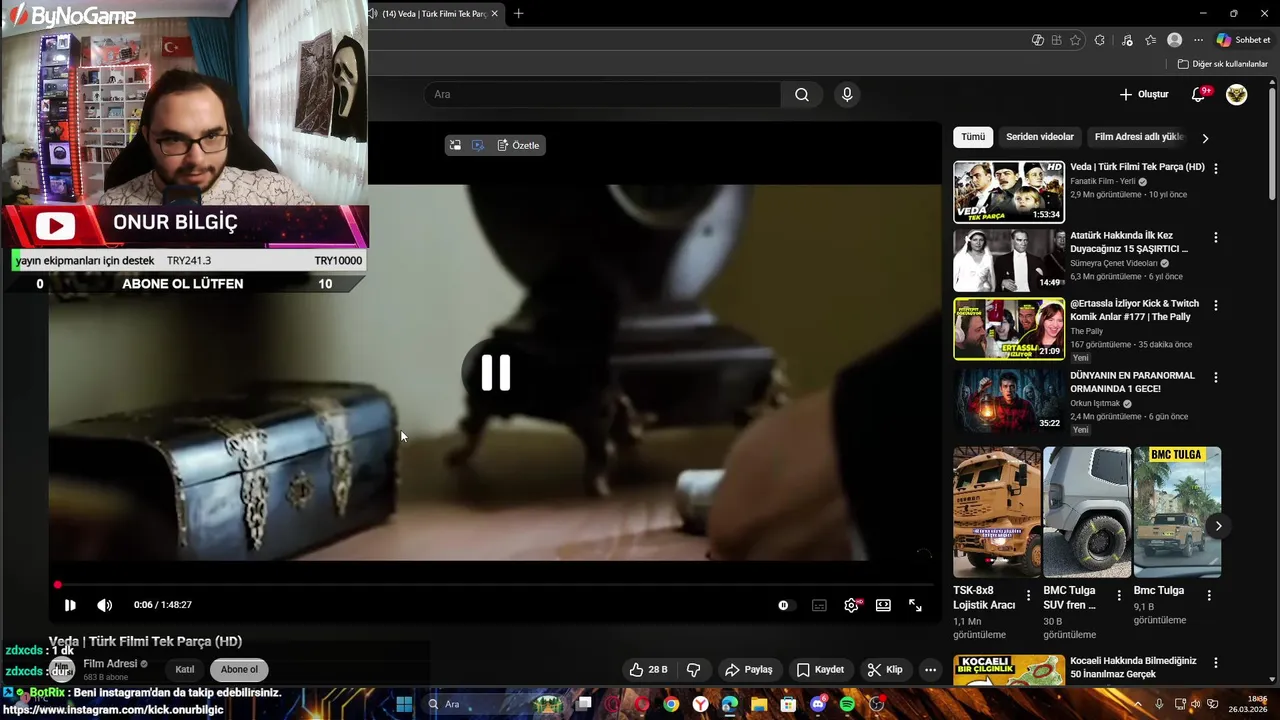Start voice search with microphone icon
Viewport: 1280px width, 720px height.
[x=847, y=94]
